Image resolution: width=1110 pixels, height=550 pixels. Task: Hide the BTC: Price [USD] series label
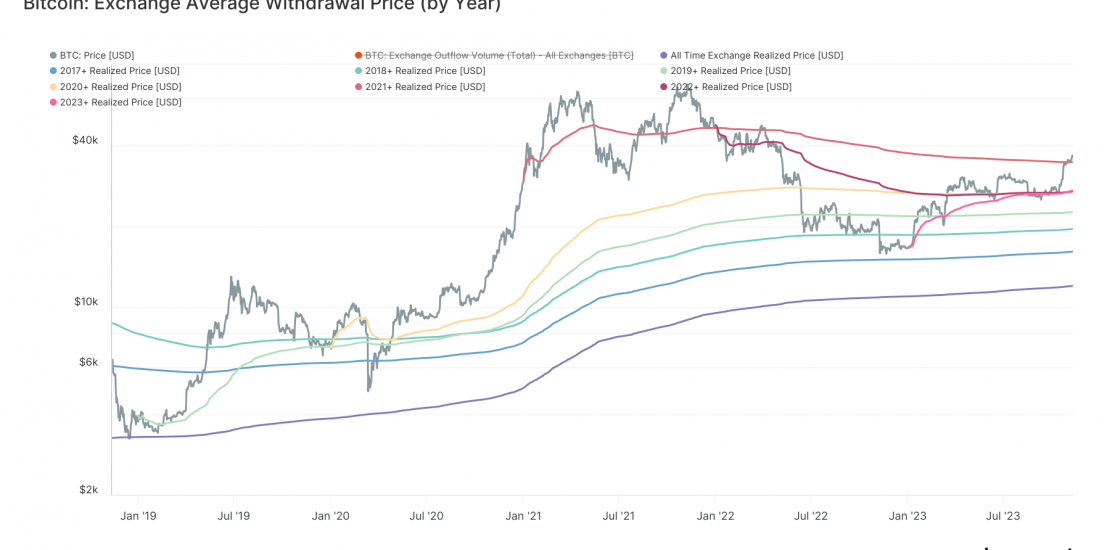[97, 56]
